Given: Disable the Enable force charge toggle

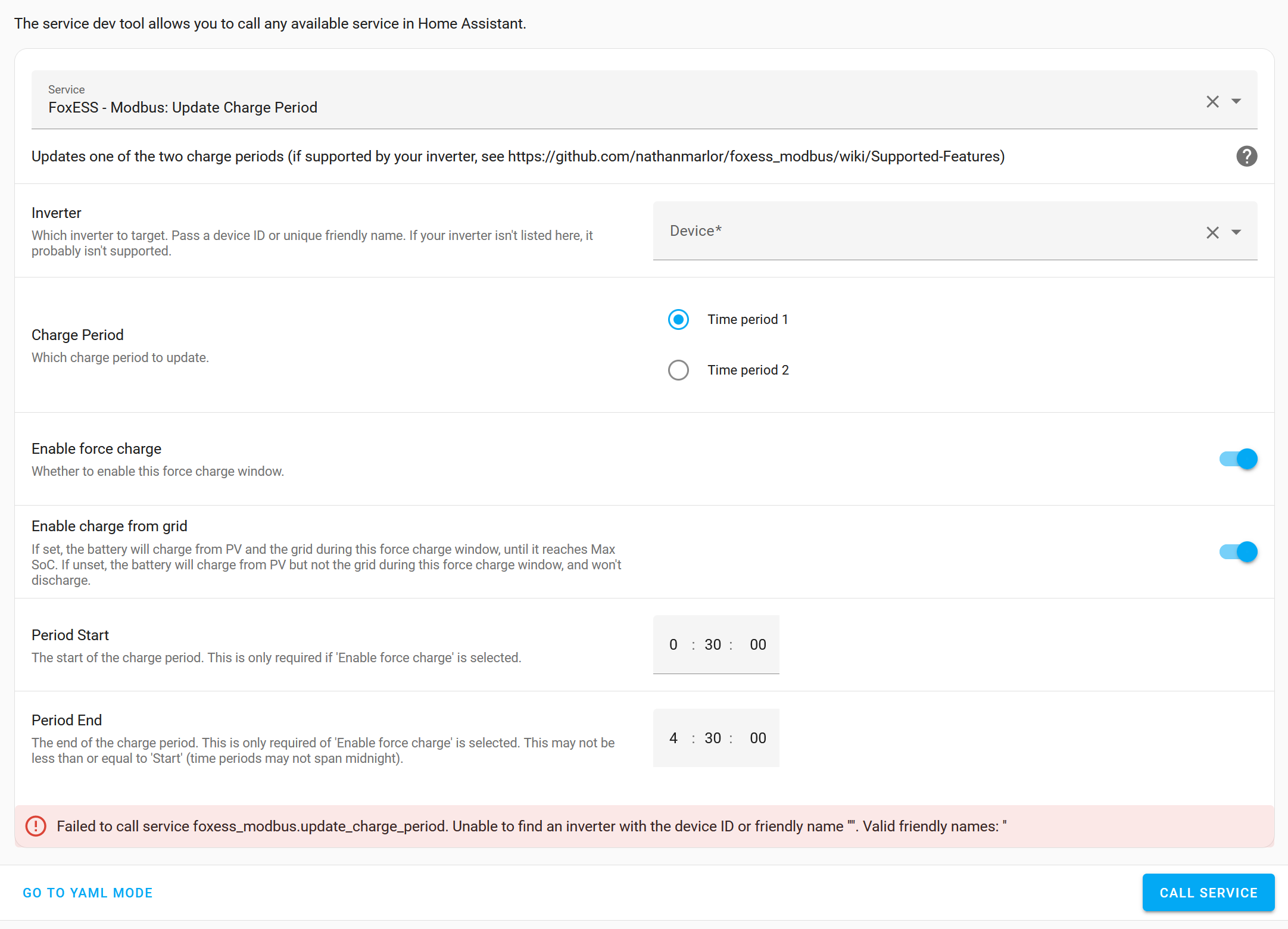Looking at the screenshot, I should pyautogui.click(x=1237, y=459).
